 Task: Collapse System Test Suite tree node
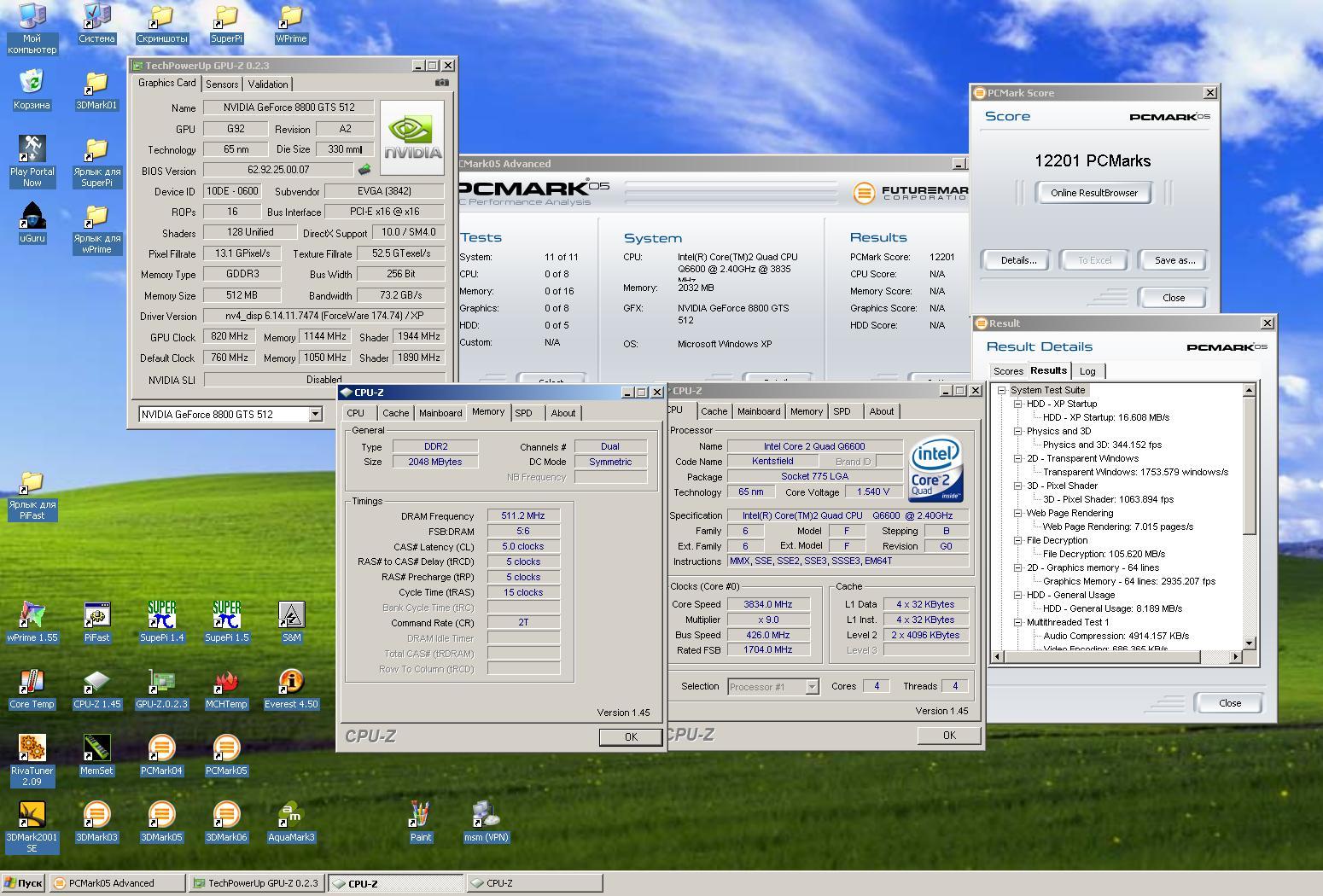pyautogui.click(x=1002, y=390)
